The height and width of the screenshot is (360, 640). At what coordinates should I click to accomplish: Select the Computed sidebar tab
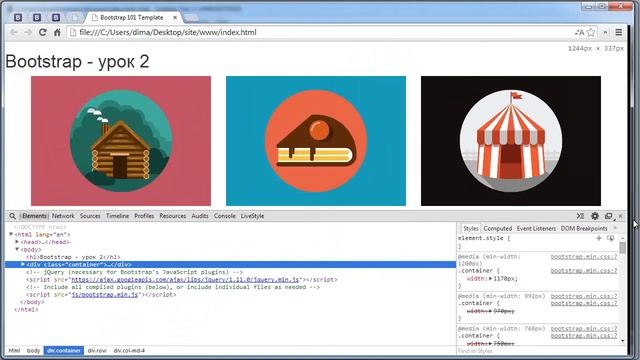tap(498, 229)
